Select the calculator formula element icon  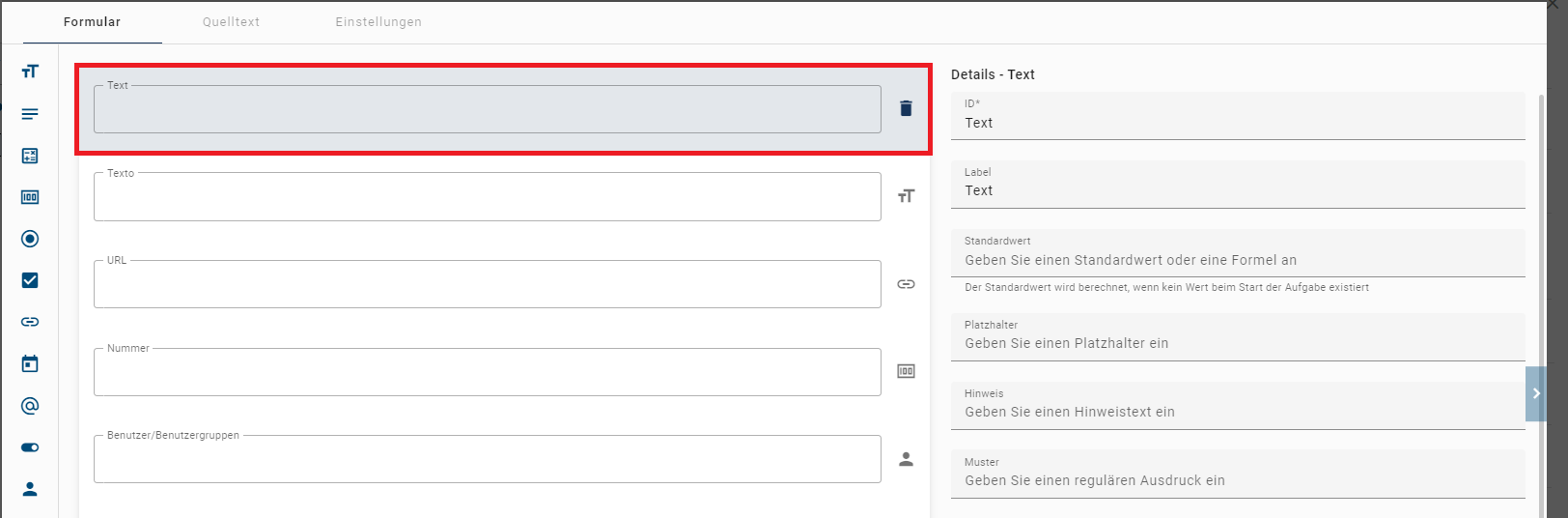point(30,156)
